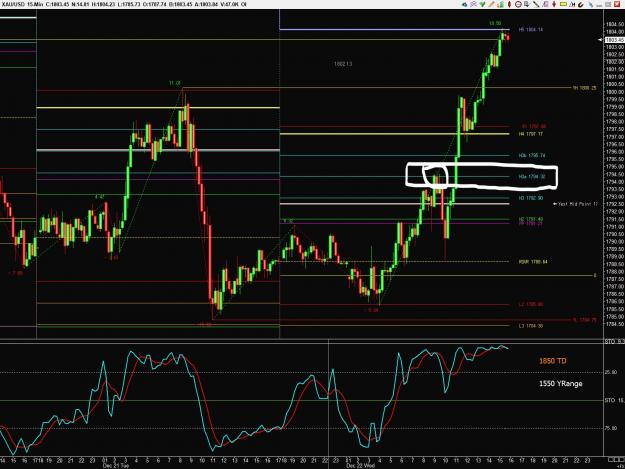Select the pencil drawing tool
Viewport: 625px width, 469px height.
[x=491, y=4]
